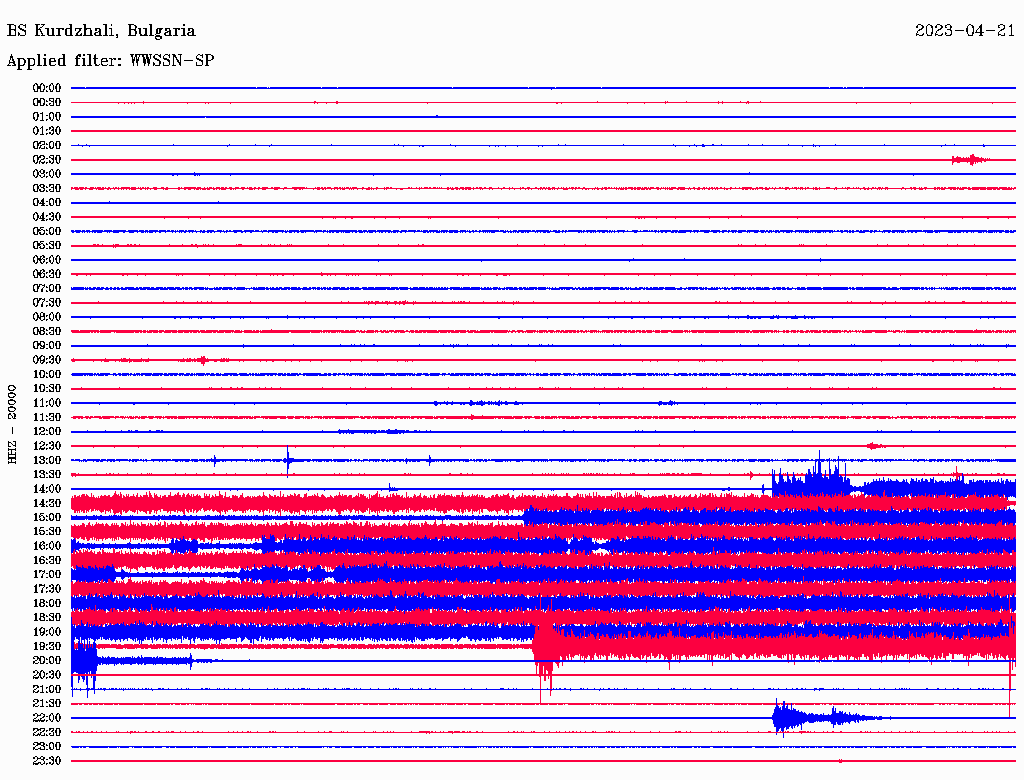
Task: Click the tall blue spike on the 13:00 trace
Action: pyautogui.click(x=287, y=461)
